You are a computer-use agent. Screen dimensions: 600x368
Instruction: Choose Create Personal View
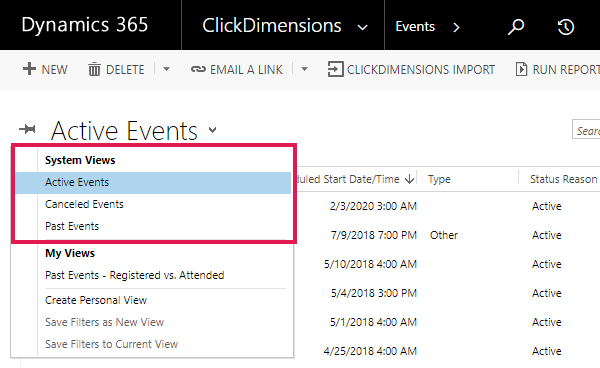pos(96,300)
